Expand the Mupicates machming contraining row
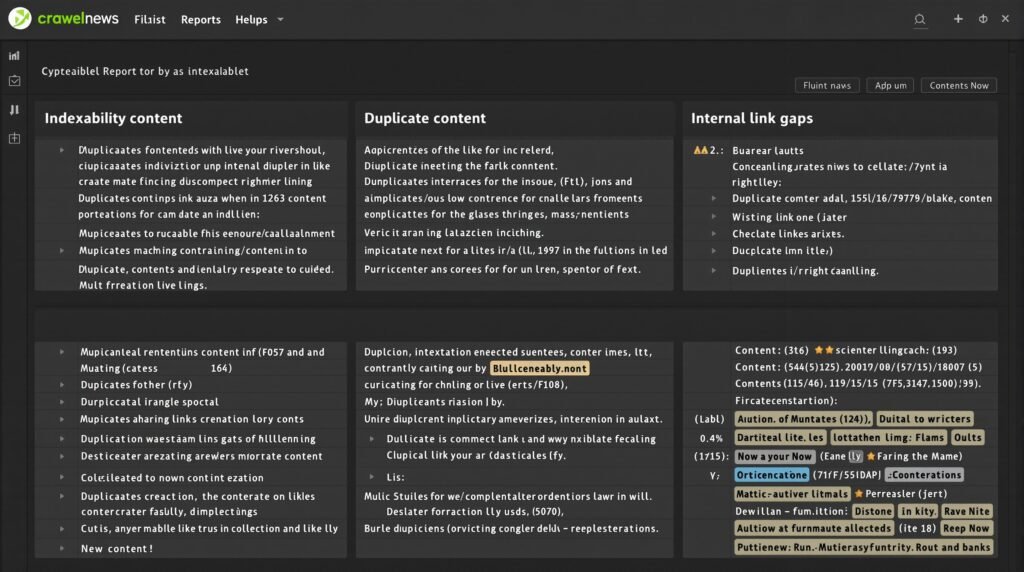 (62, 251)
